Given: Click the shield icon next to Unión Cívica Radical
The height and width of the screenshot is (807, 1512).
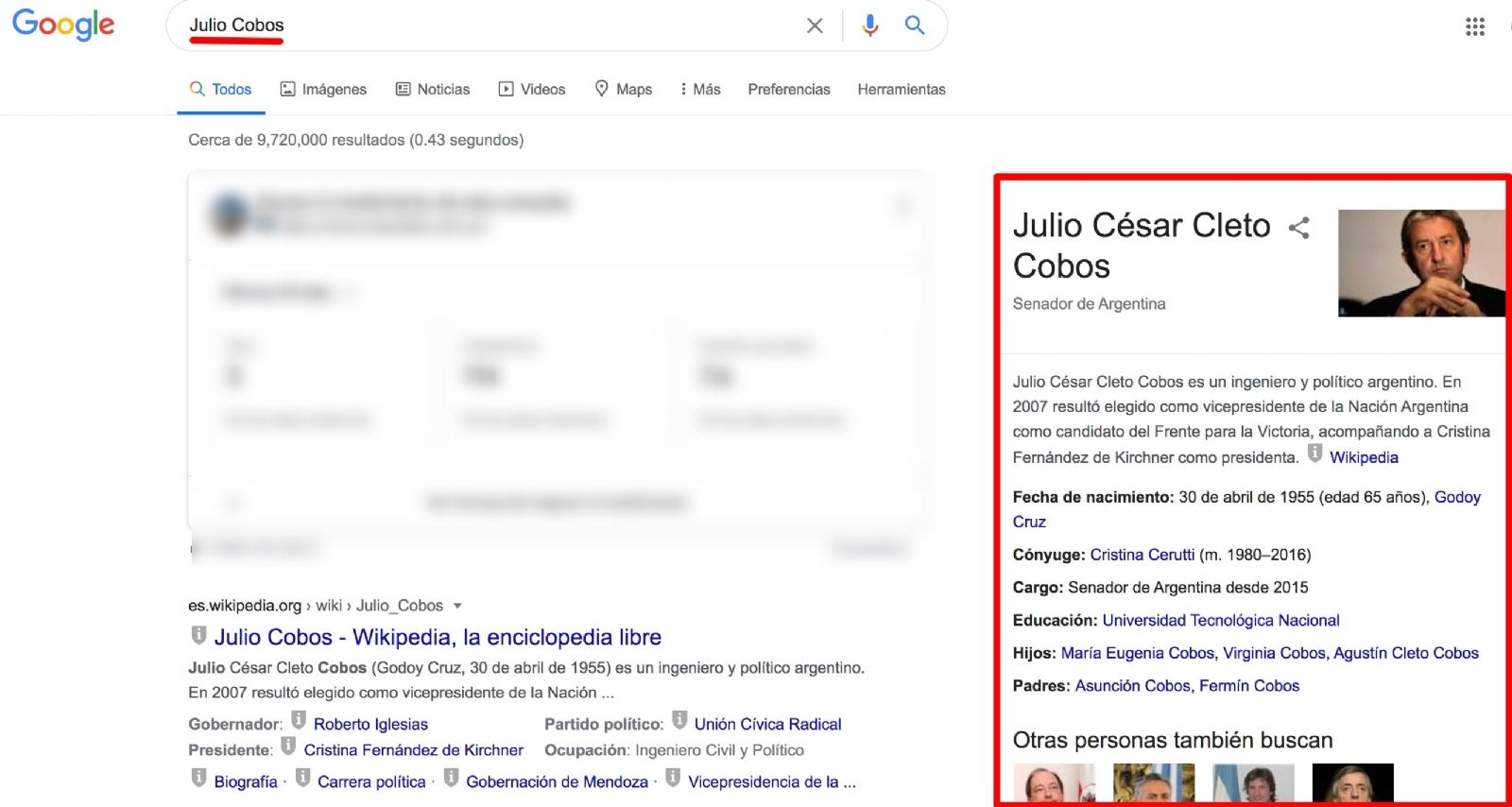Looking at the screenshot, I should [x=679, y=721].
